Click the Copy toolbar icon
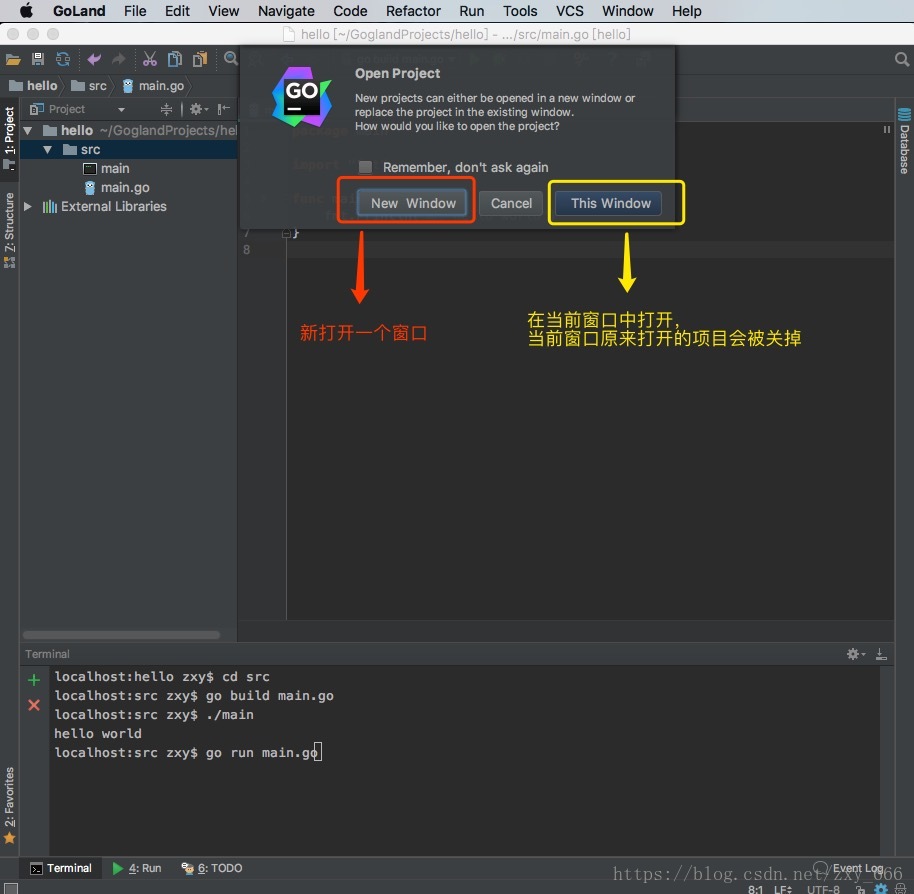 pos(175,59)
